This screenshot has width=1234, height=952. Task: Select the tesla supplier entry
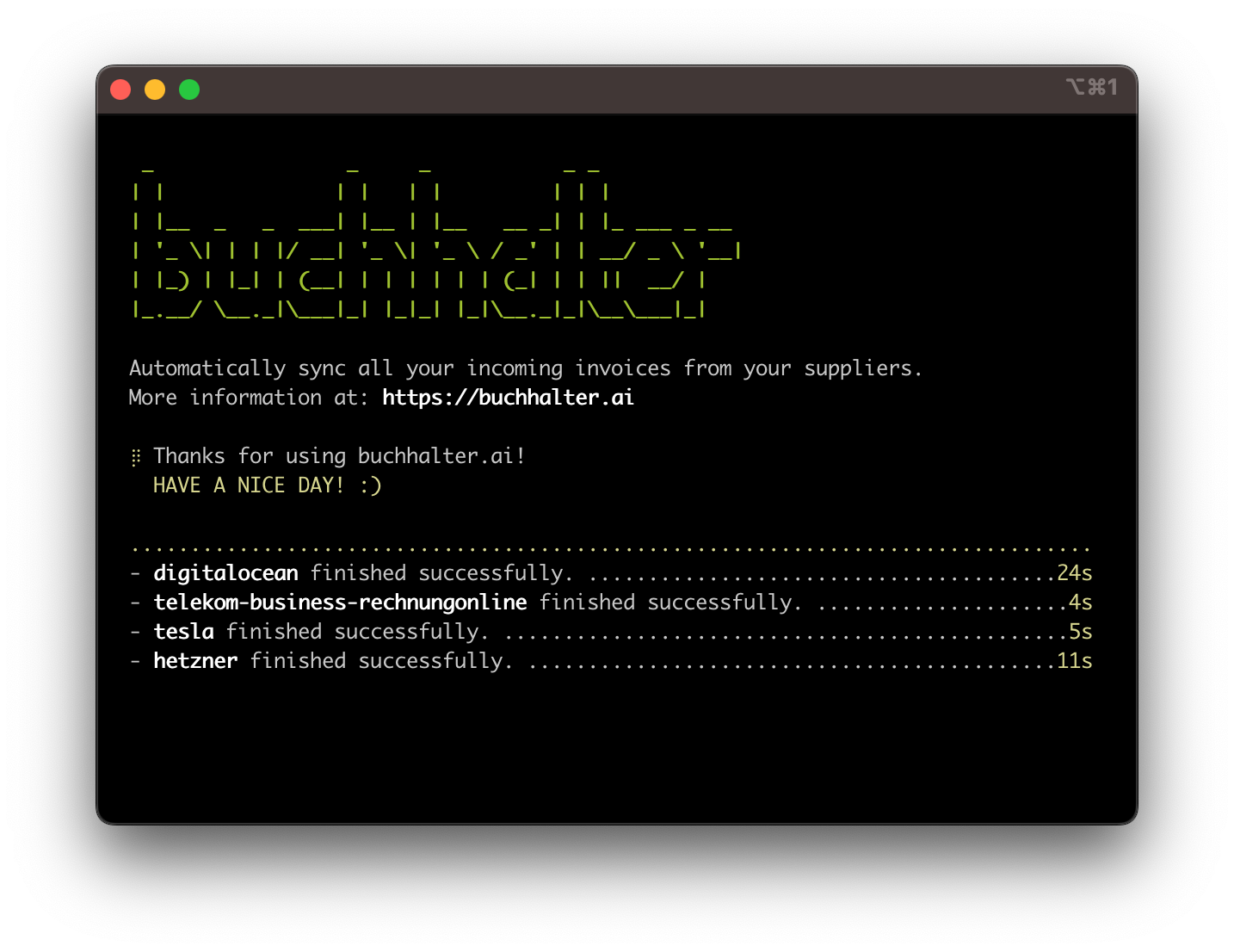pos(183,631)
